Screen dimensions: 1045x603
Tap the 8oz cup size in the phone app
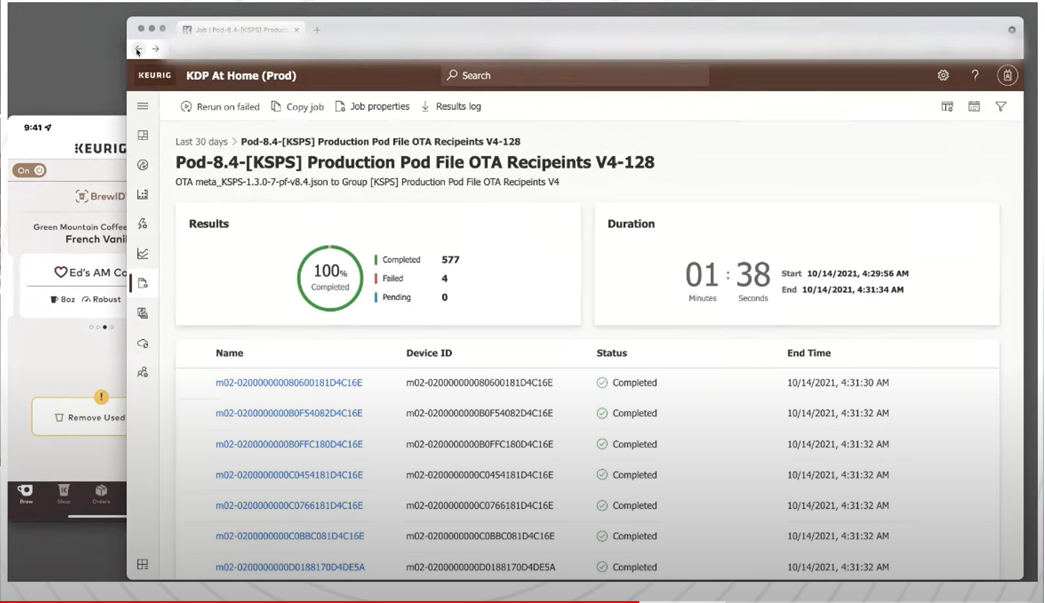click(x=63, y=299)
